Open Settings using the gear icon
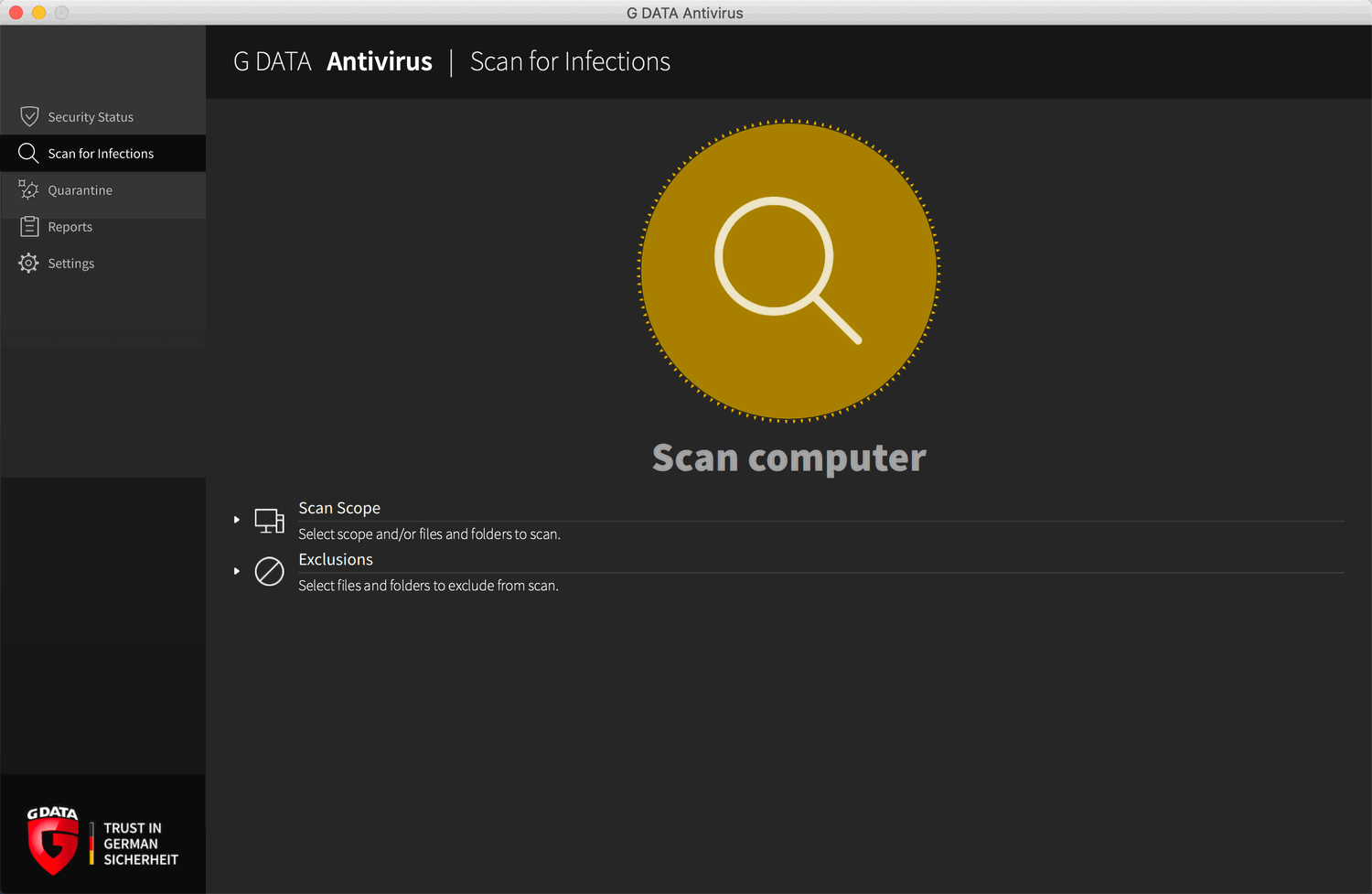1372x894 pixels. (28, 264)
